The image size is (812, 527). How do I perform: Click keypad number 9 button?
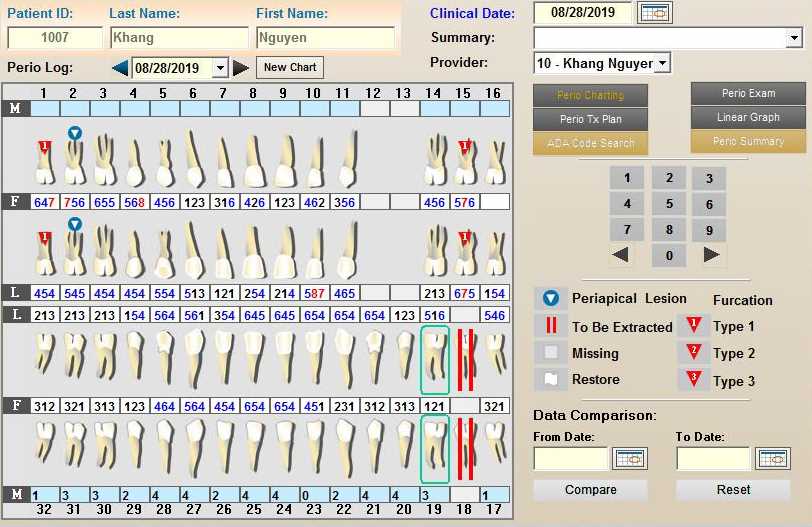click(709, 230)
